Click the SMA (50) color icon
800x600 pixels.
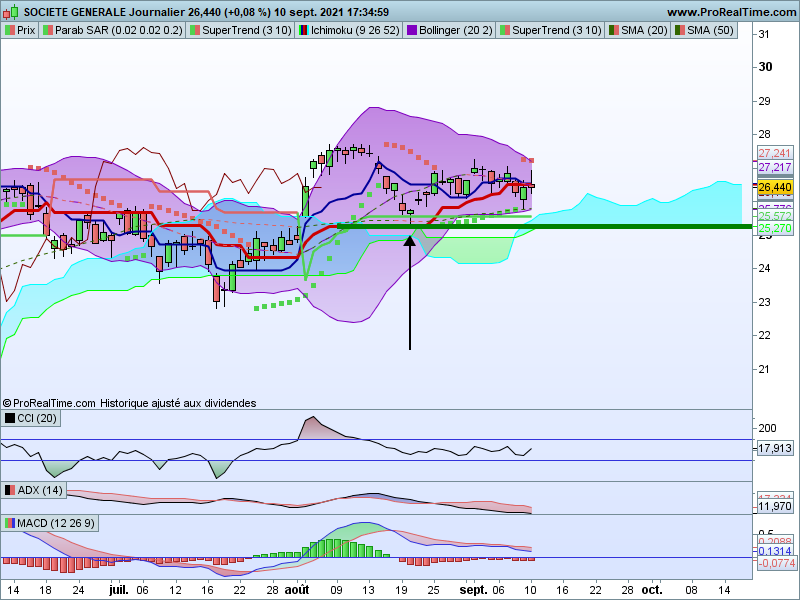coord(680,30)
